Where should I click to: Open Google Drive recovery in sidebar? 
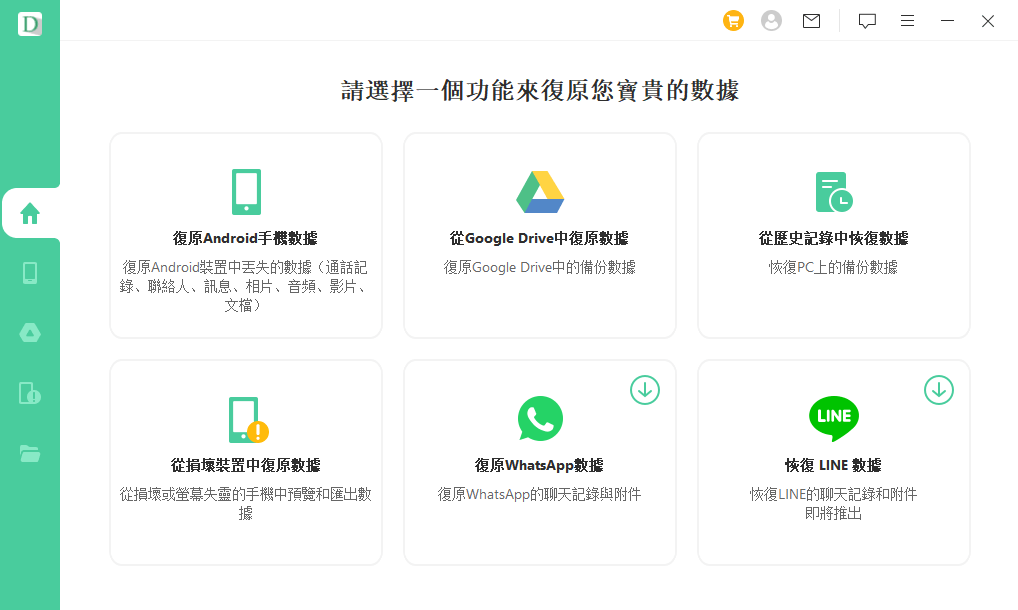click(30, 333)
